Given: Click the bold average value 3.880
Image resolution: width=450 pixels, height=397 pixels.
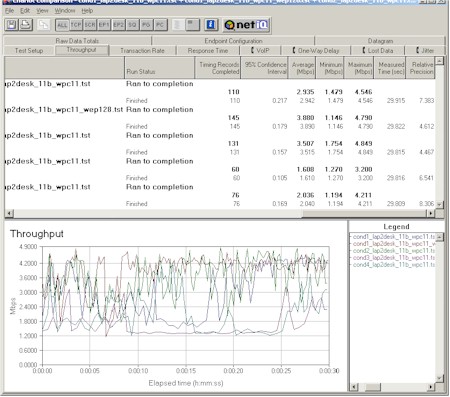Looking at the screenshot, I should [x=305, y=118].
